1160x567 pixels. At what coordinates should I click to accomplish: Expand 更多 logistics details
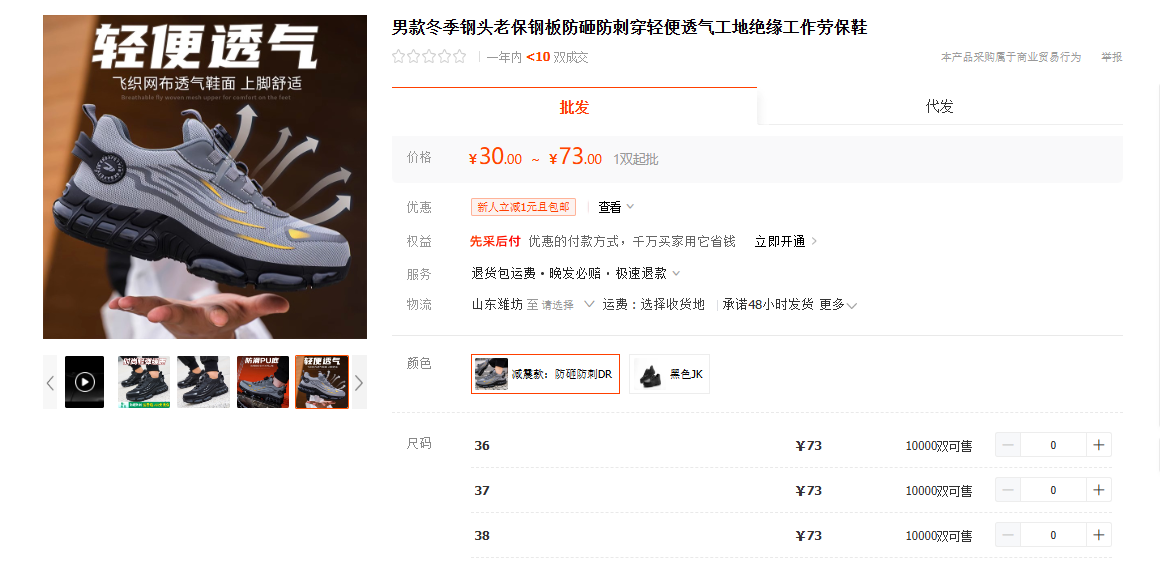coord(838,304)
